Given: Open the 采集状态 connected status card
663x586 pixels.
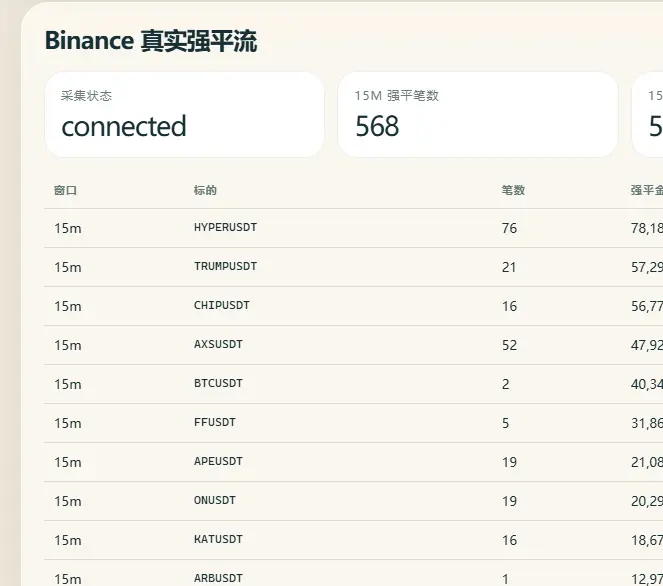Looking at the screenshot, I should coord(184,115).
